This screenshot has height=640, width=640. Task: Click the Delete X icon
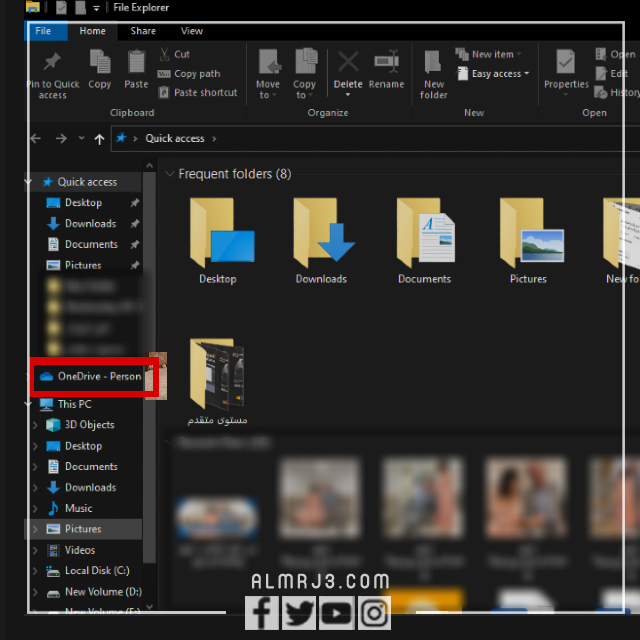click(x=348, y=62)
